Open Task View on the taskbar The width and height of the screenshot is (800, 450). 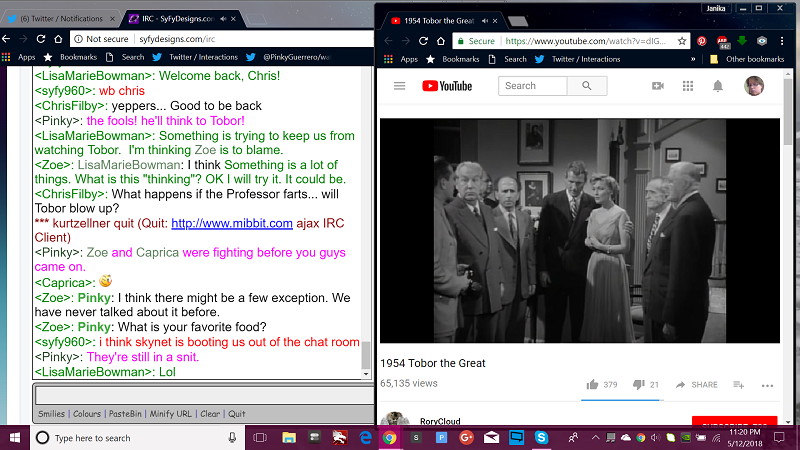(x=260, y=438)
